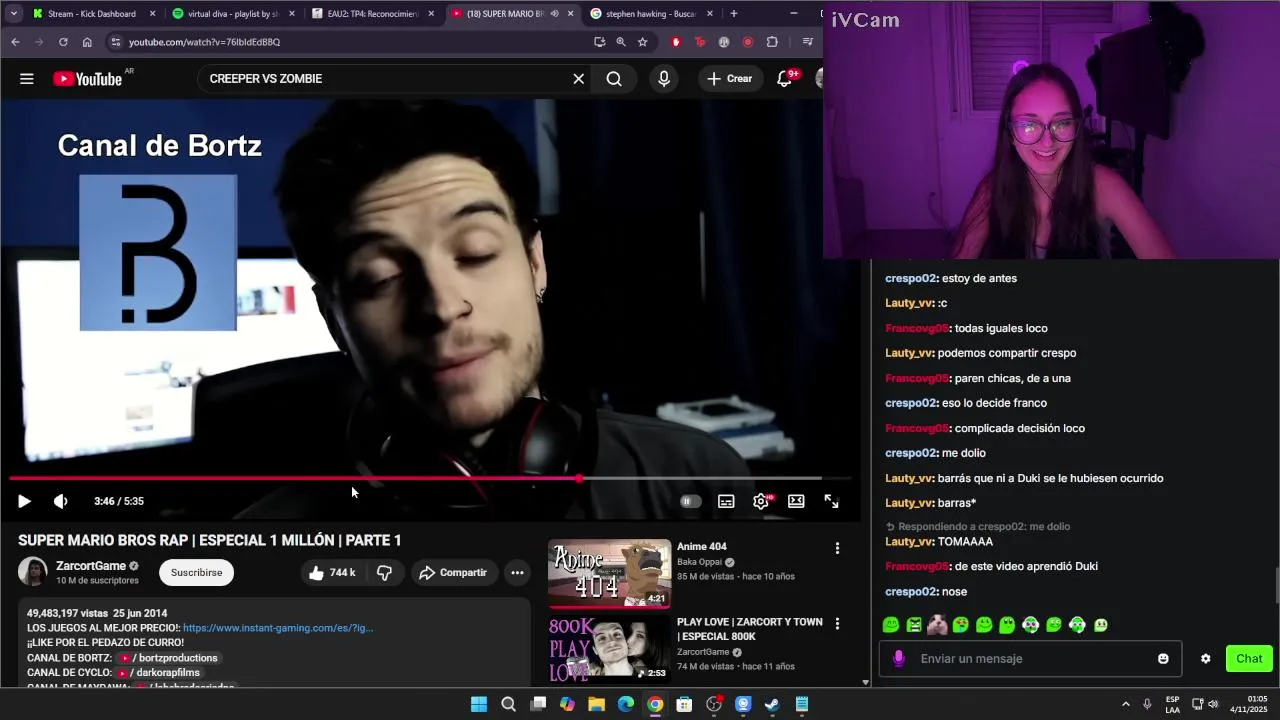Viewport: 1280px width, 720px height.
Task: Open Steam from taskbar
Action: tap(772, 704)
